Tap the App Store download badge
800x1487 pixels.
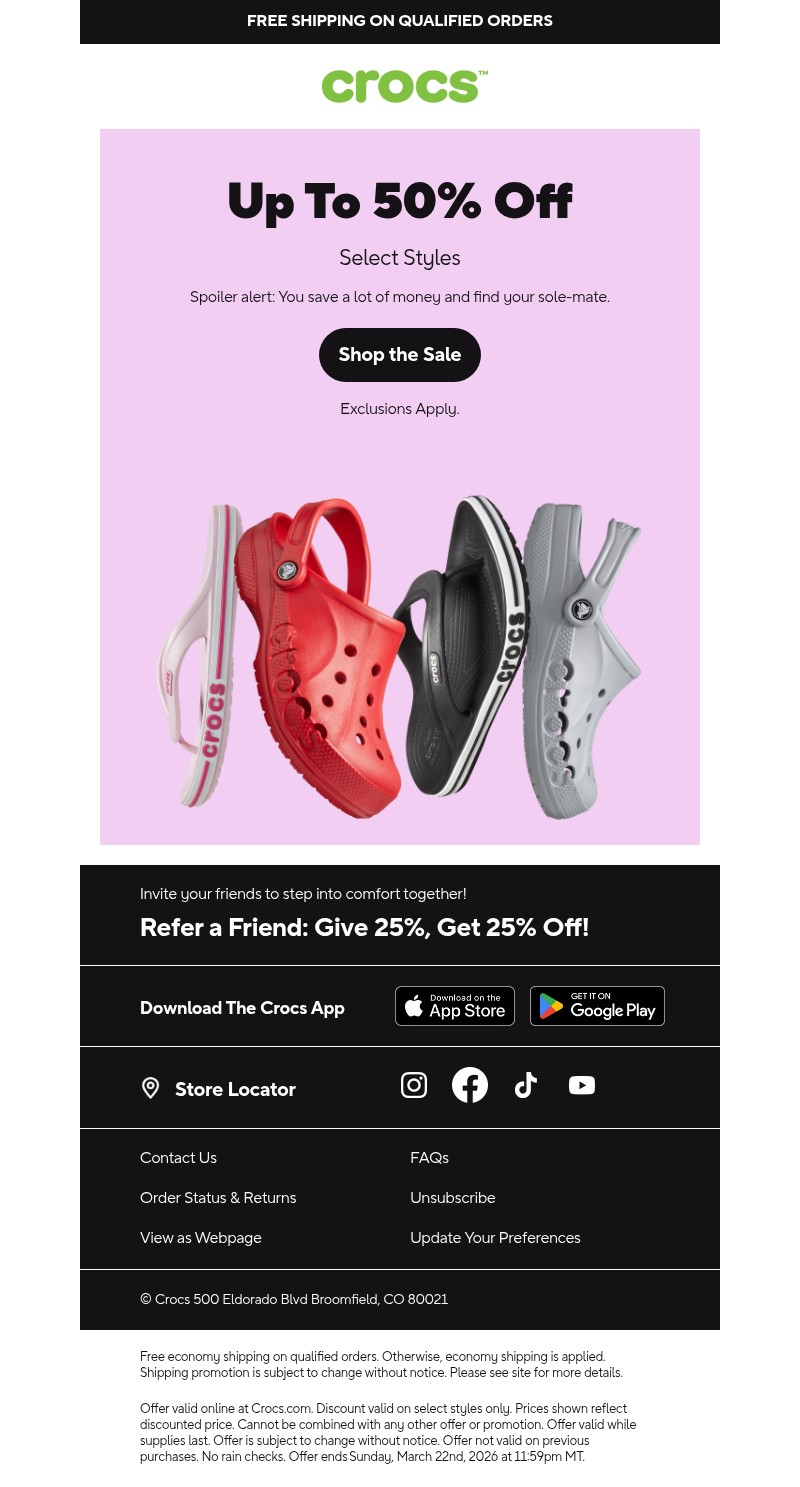455,1006
